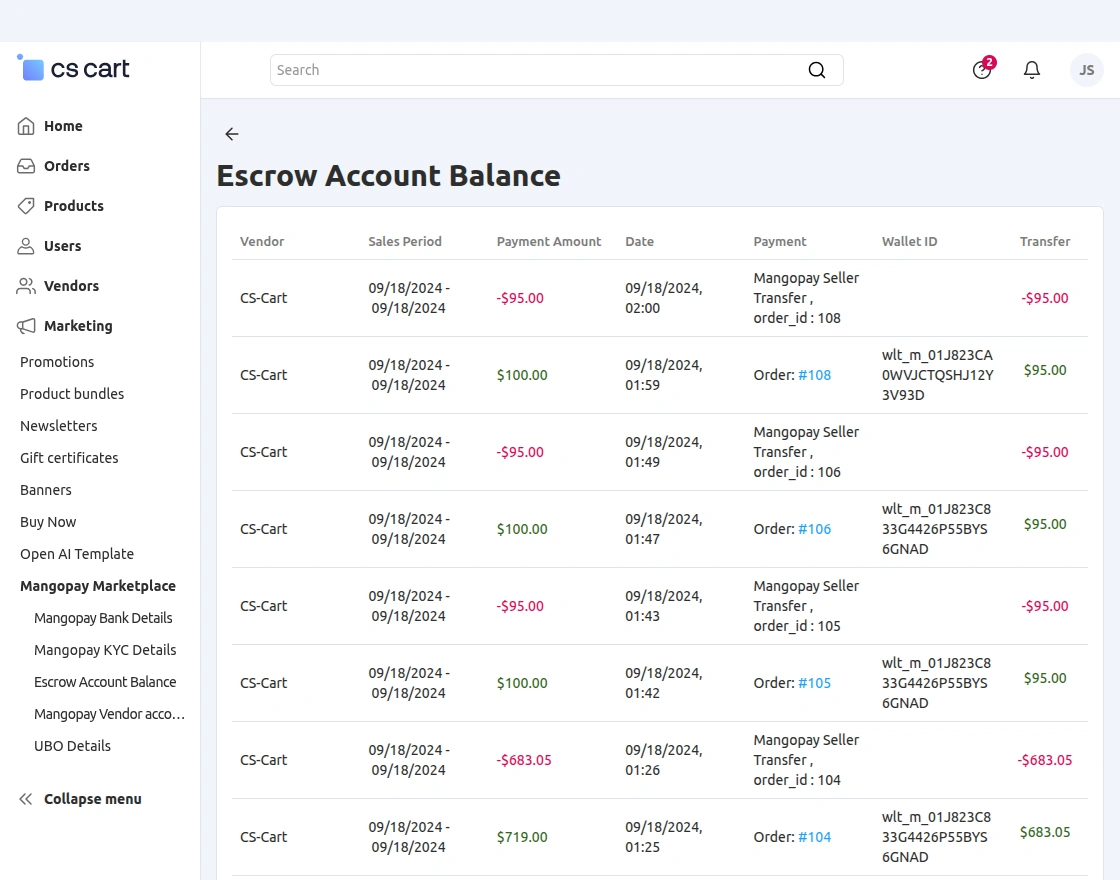Click the double-chevron collapse icon
The image size is (1120, 880).
[x=26, y=799]
